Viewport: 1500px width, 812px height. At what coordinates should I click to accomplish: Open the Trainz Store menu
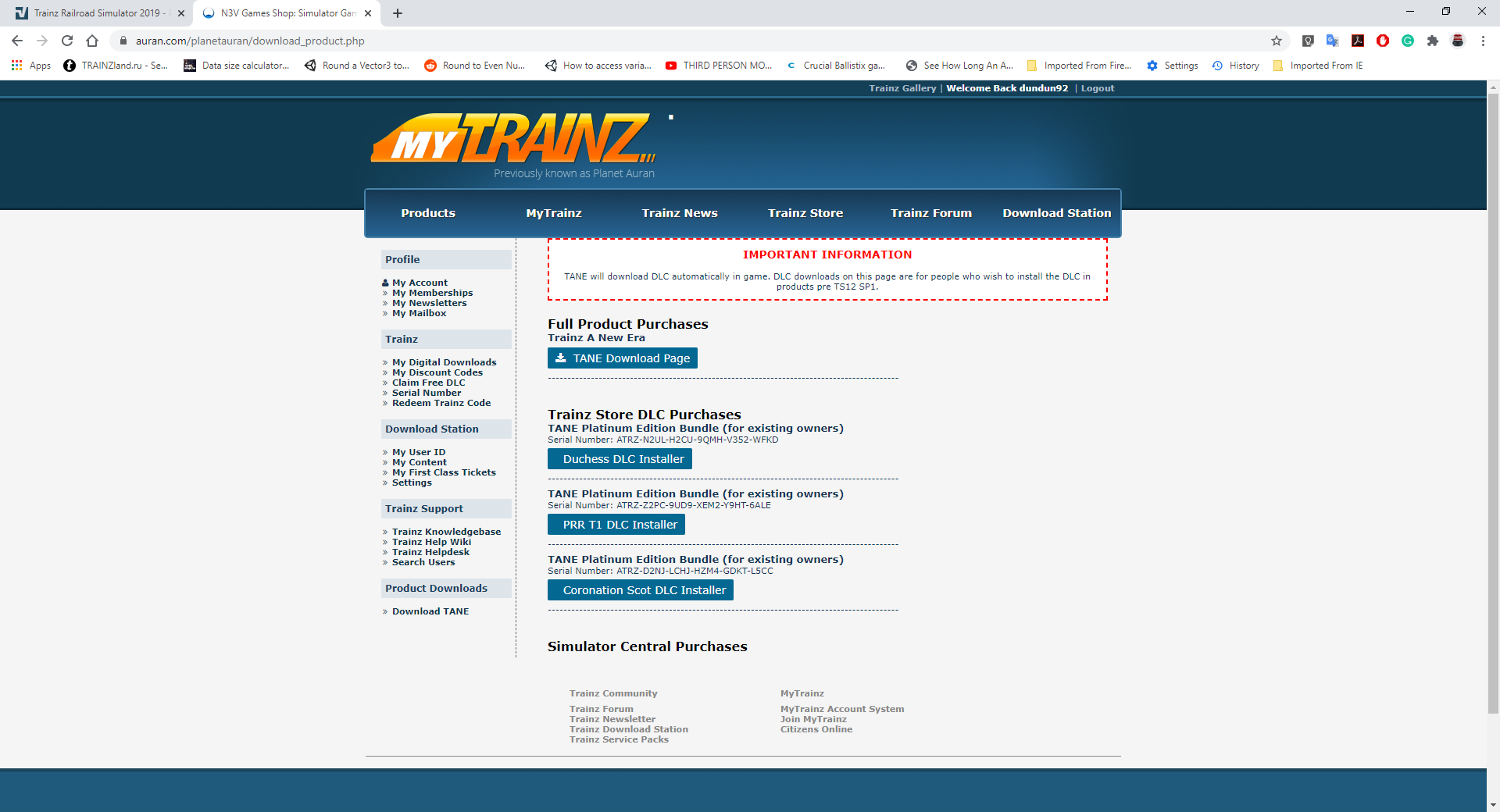coord(805,213)
